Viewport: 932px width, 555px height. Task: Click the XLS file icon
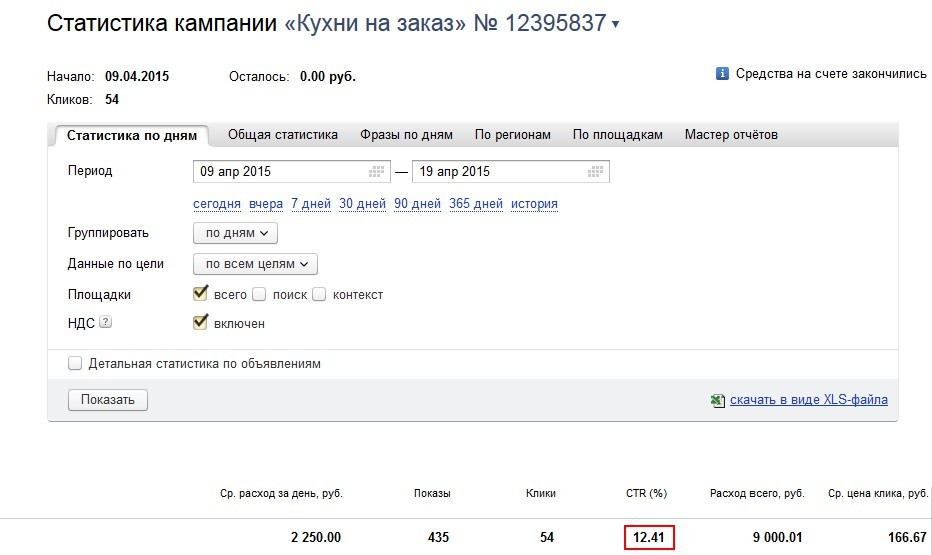click(717, 400)
